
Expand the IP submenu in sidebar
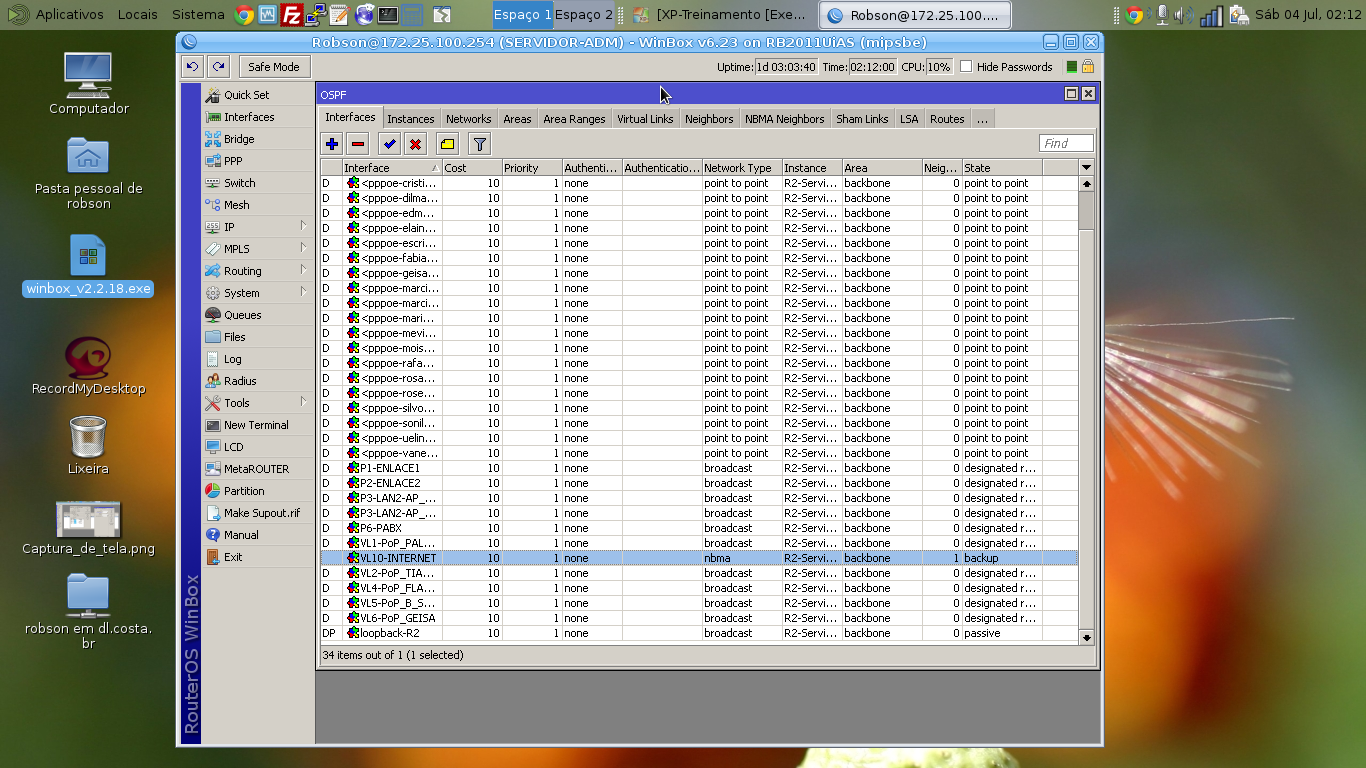click(258, 227)
